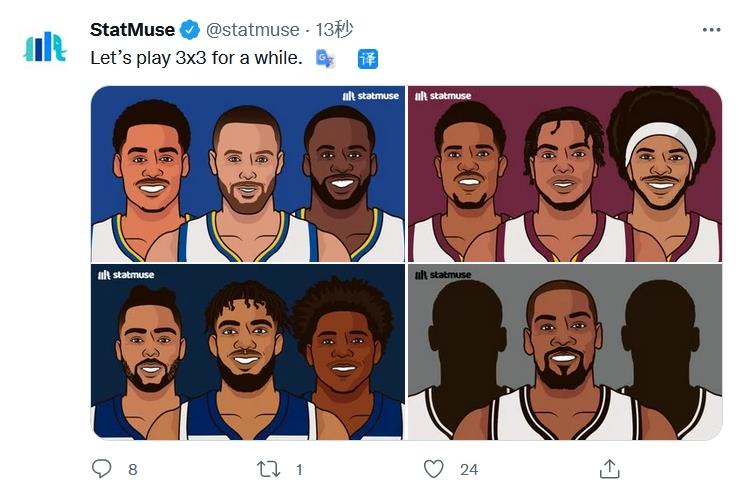
Task: Click the reply count 8
Action: pyautogui.click(x=133, y=468)
